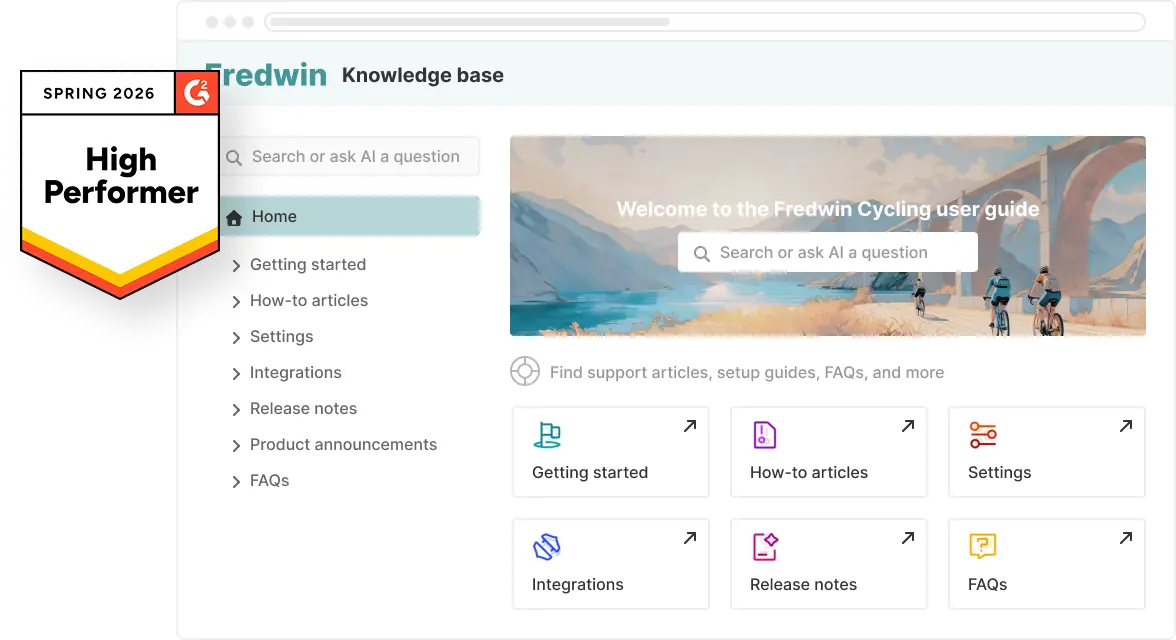Click the G2 logo on badge
This screenshot has height=640, width=1176.
[x=196, y=93]
